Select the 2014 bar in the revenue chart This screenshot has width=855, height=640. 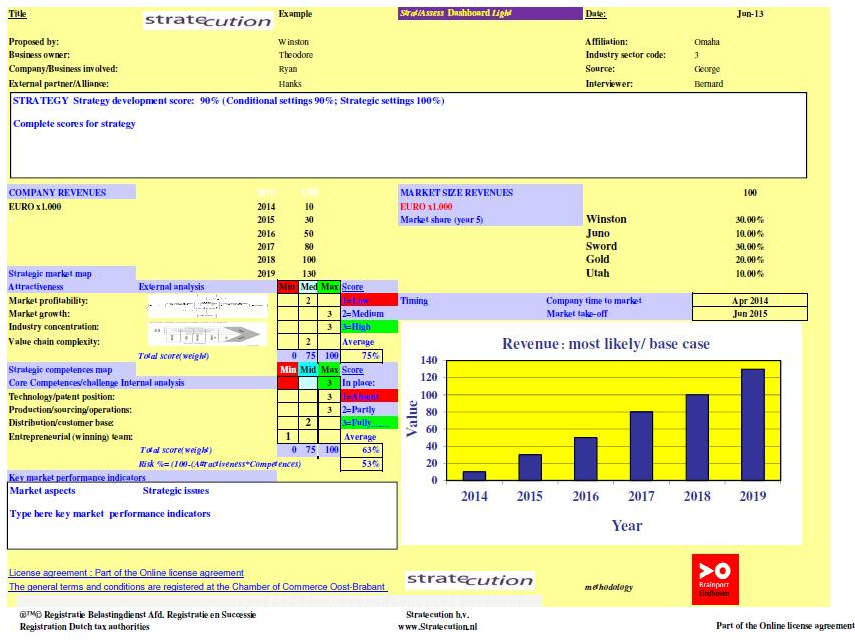point(475,475)
